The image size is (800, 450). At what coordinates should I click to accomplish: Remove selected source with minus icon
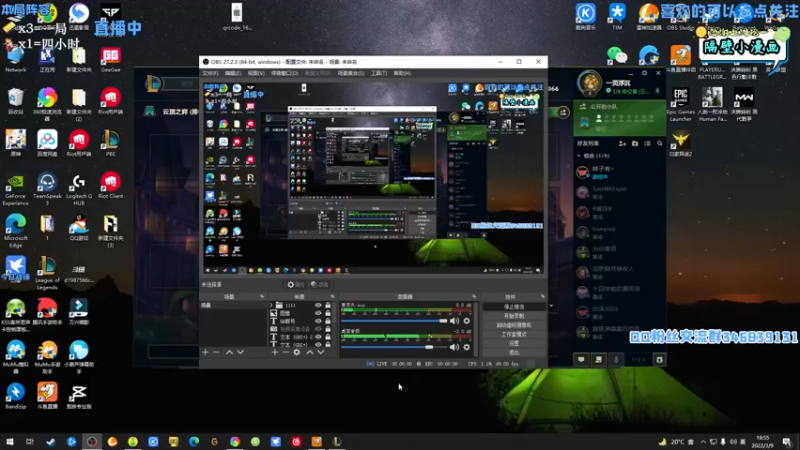pyautogui.click(x=286, y=352)
